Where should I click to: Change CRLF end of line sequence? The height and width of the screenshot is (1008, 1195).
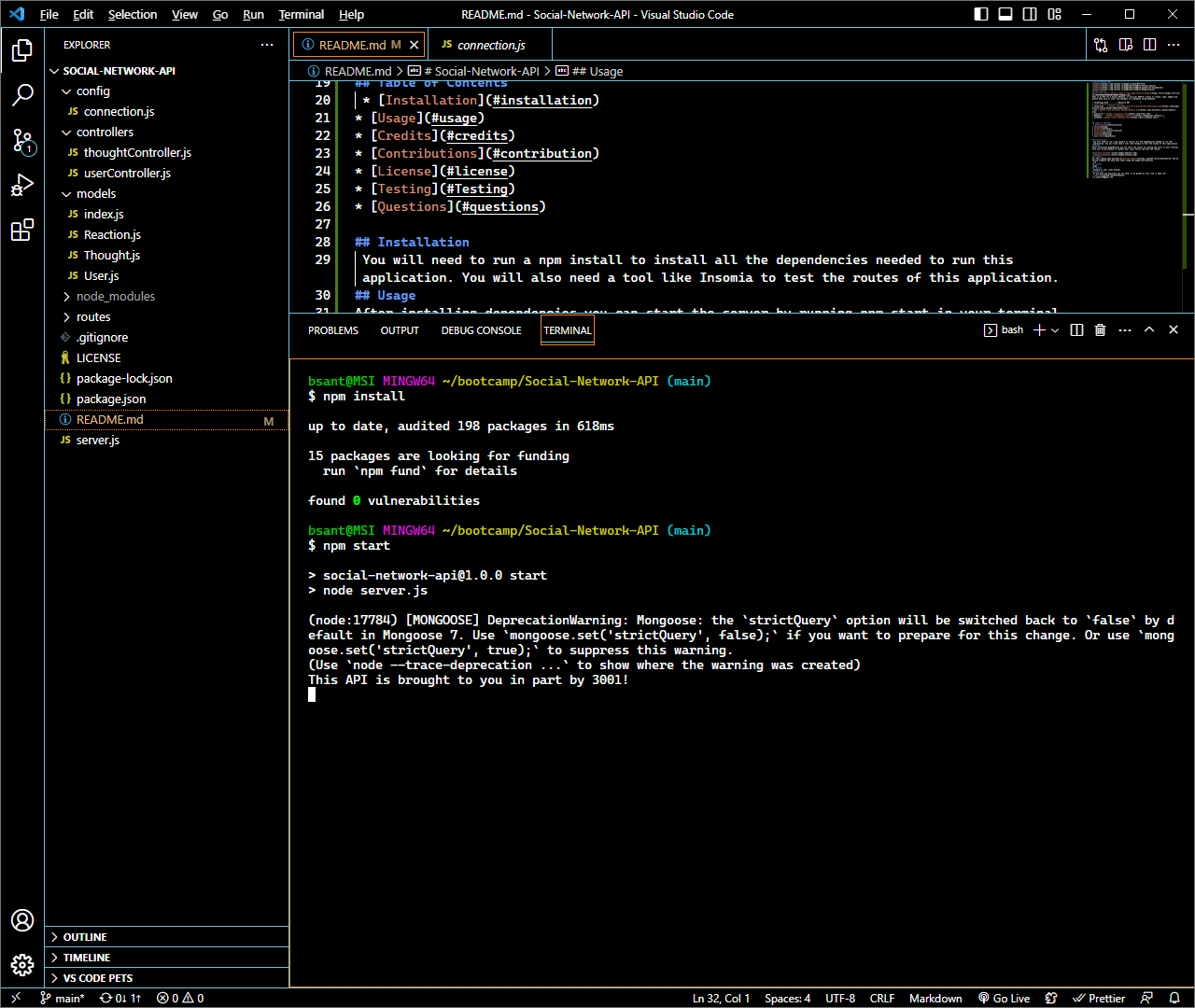click(x=882, y=998)
